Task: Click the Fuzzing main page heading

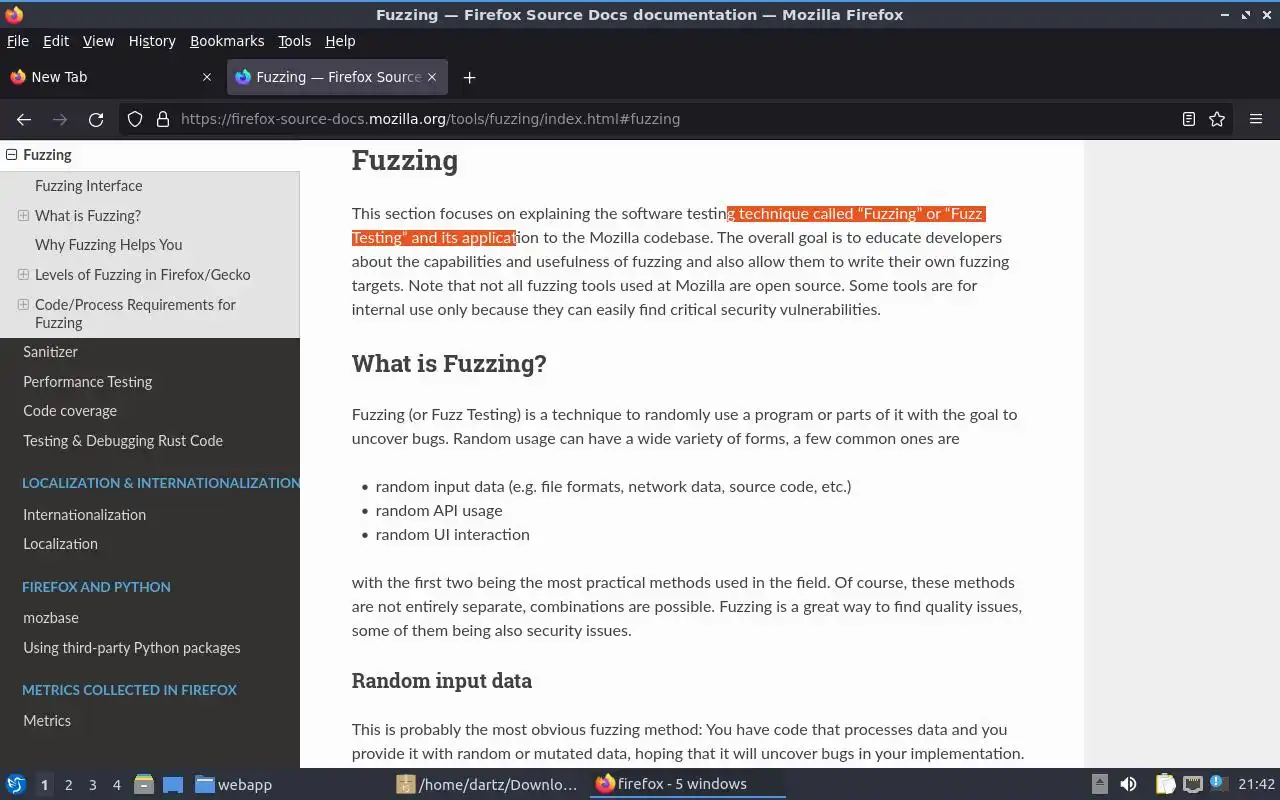Action: 405,160
